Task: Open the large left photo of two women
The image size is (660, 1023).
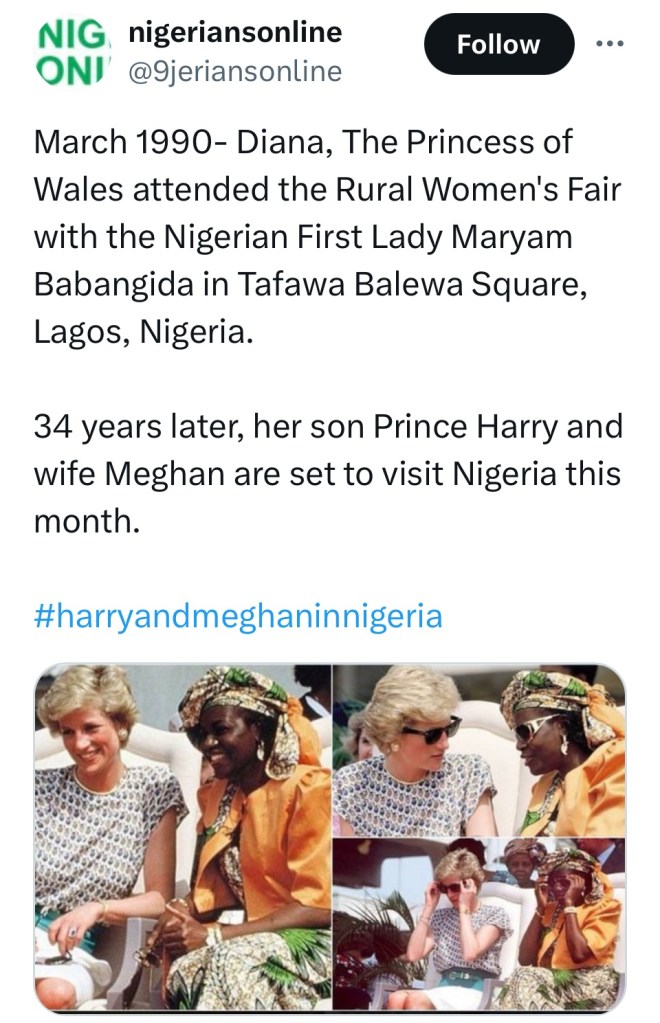Action: pos(183,840)
